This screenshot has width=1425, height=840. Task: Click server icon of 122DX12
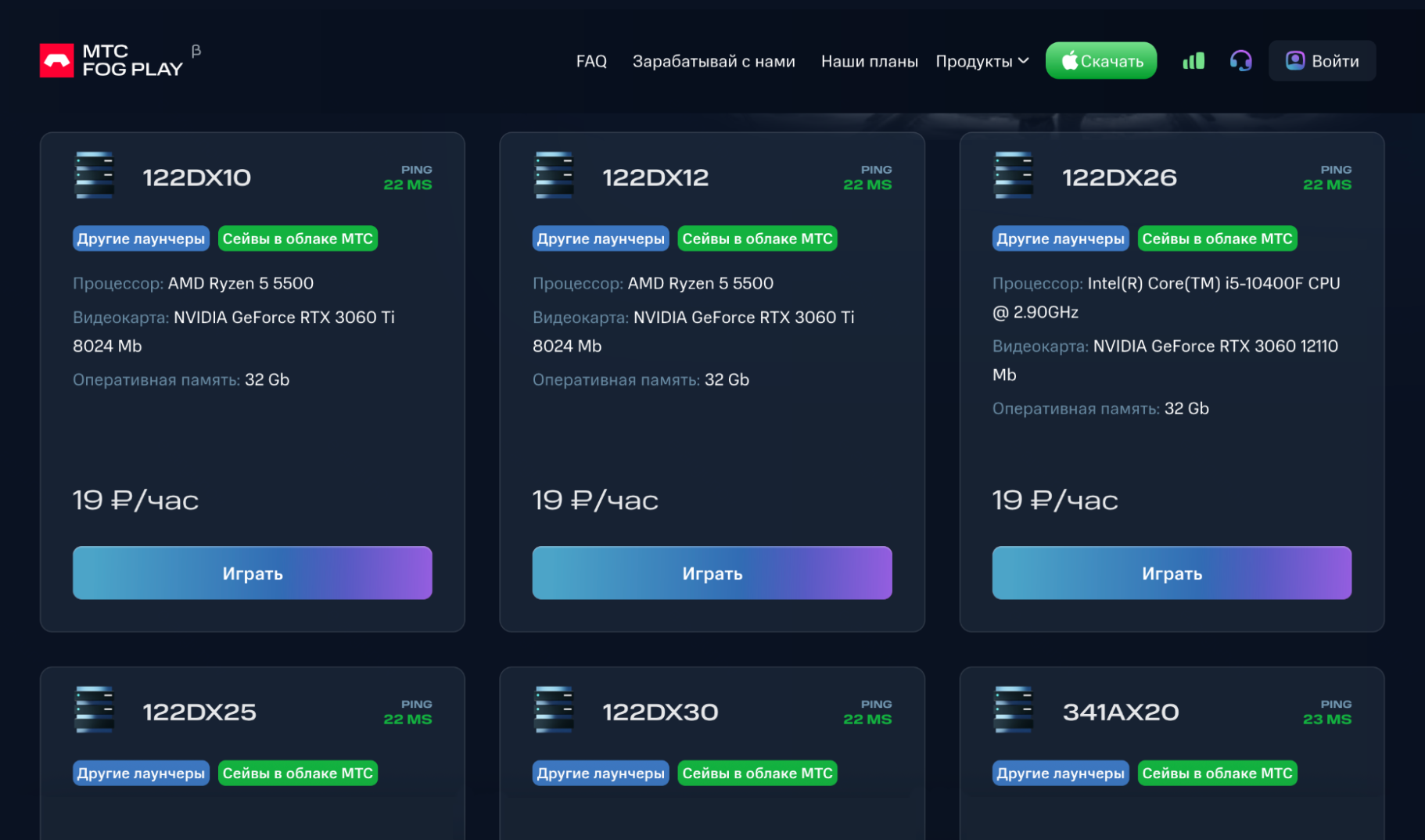tap(554, 174)
